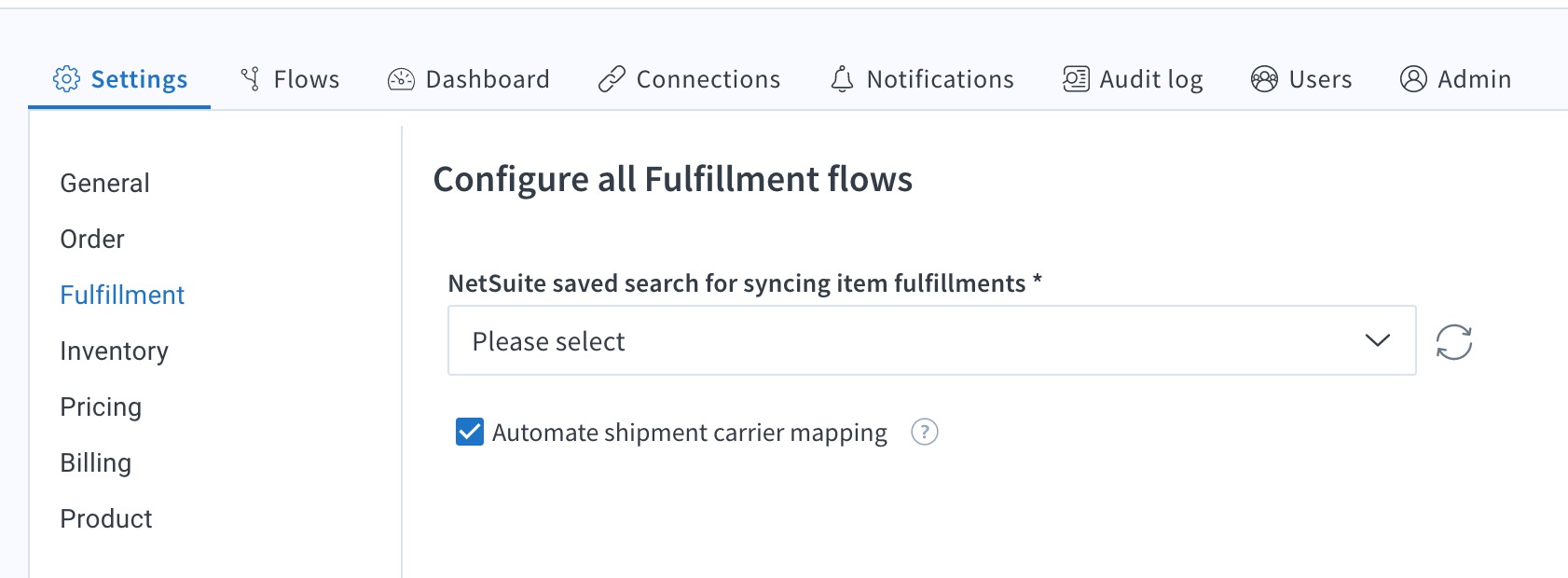Open the Dashboard tab
Viewport: 1568px width, 578px height.
[x=487, y=79]
